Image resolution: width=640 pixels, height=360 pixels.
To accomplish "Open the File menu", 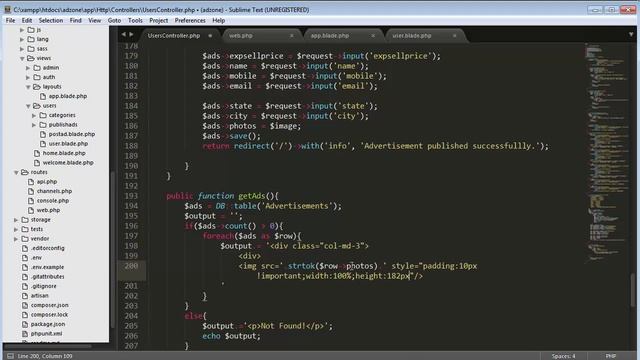I will point(10,20).
